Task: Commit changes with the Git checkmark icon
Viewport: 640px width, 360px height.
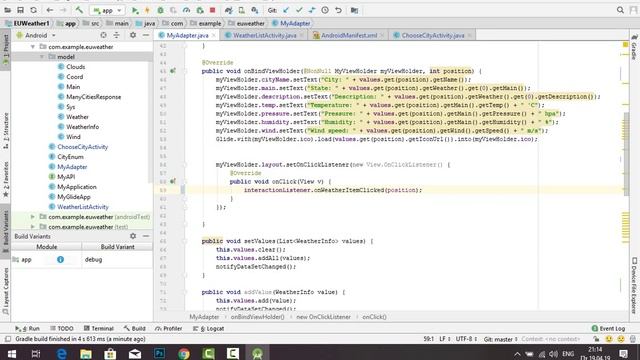Action: 299,10
